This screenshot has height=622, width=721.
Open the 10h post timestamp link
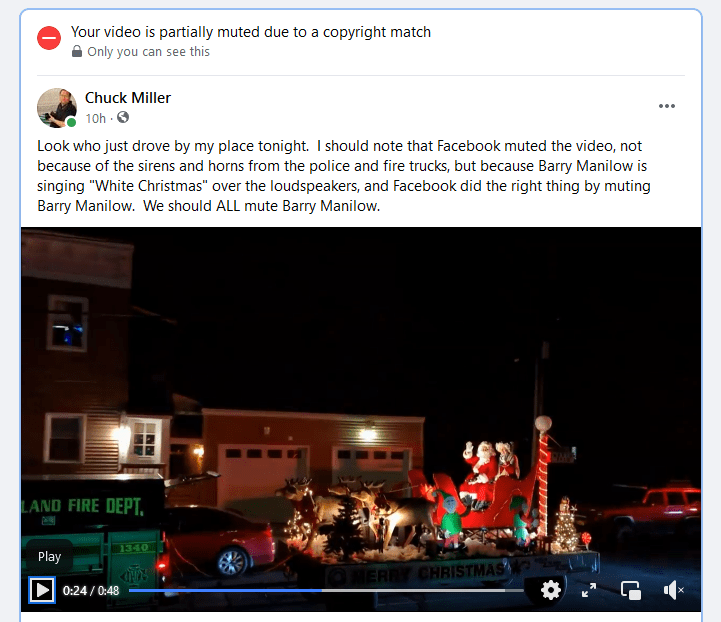click(96, 119)
